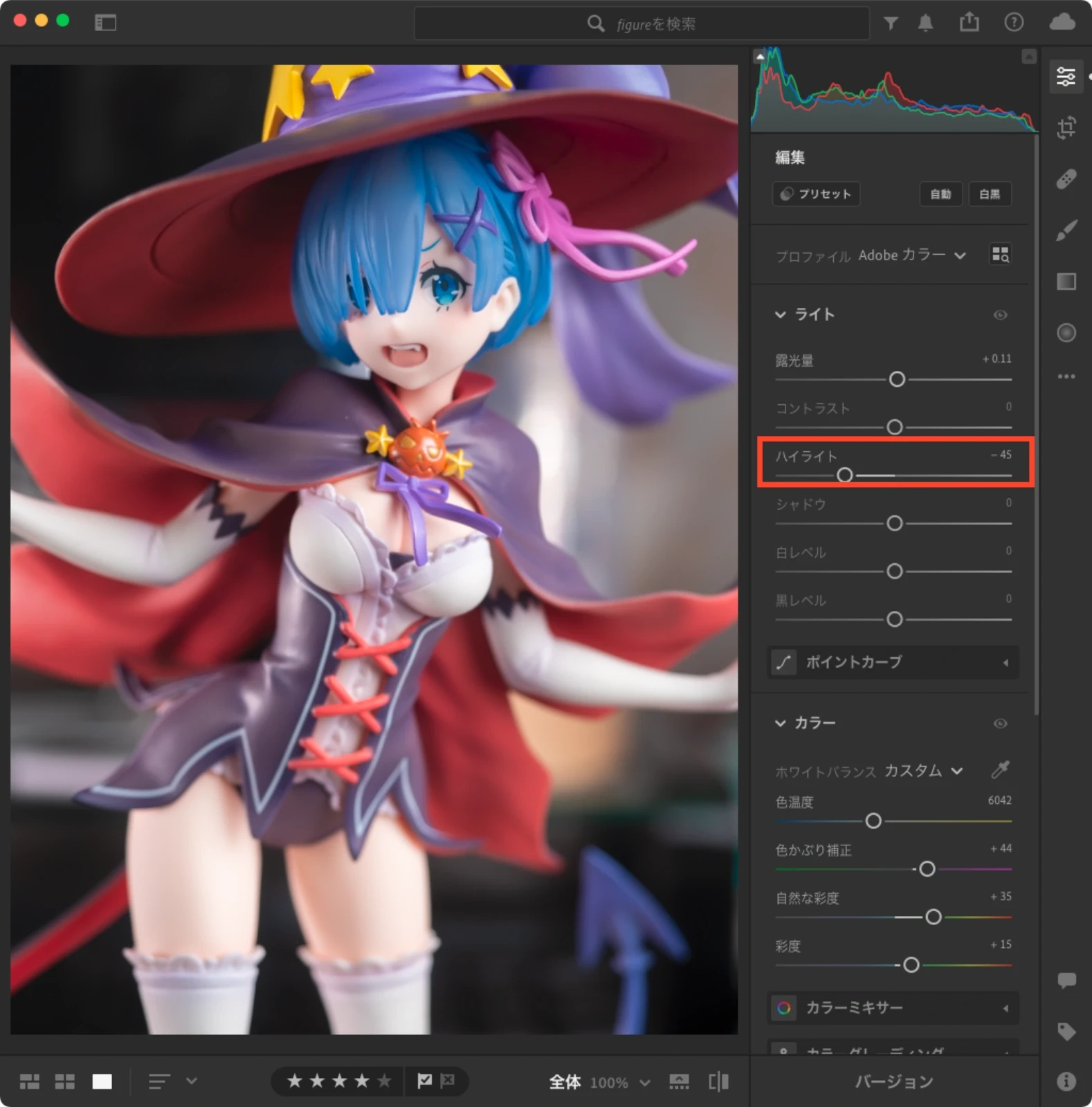Open the バージョン tab

pyautogui.click(x=893, y=1081)
